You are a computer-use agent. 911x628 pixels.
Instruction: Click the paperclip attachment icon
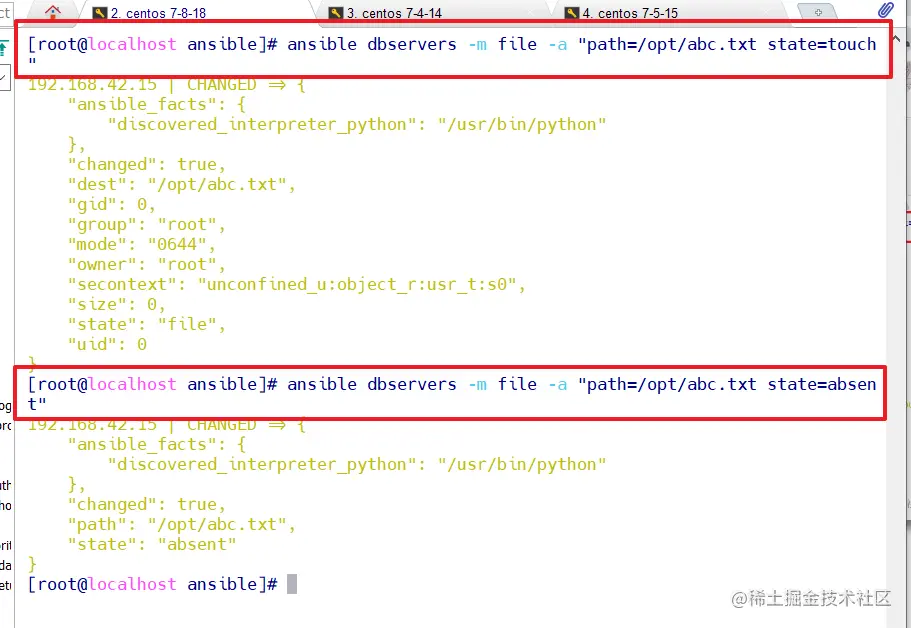coord(886,10)
